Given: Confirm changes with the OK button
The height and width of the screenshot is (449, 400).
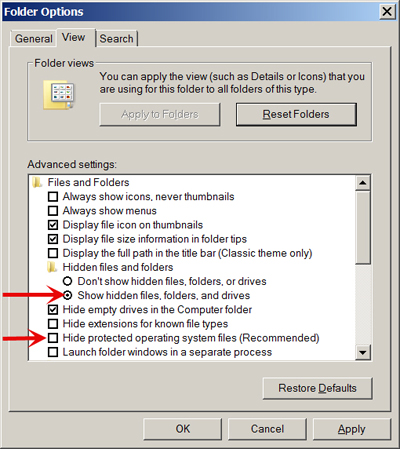Looking at the screenshot, I should pyautogui.click(x=183, y=429).
